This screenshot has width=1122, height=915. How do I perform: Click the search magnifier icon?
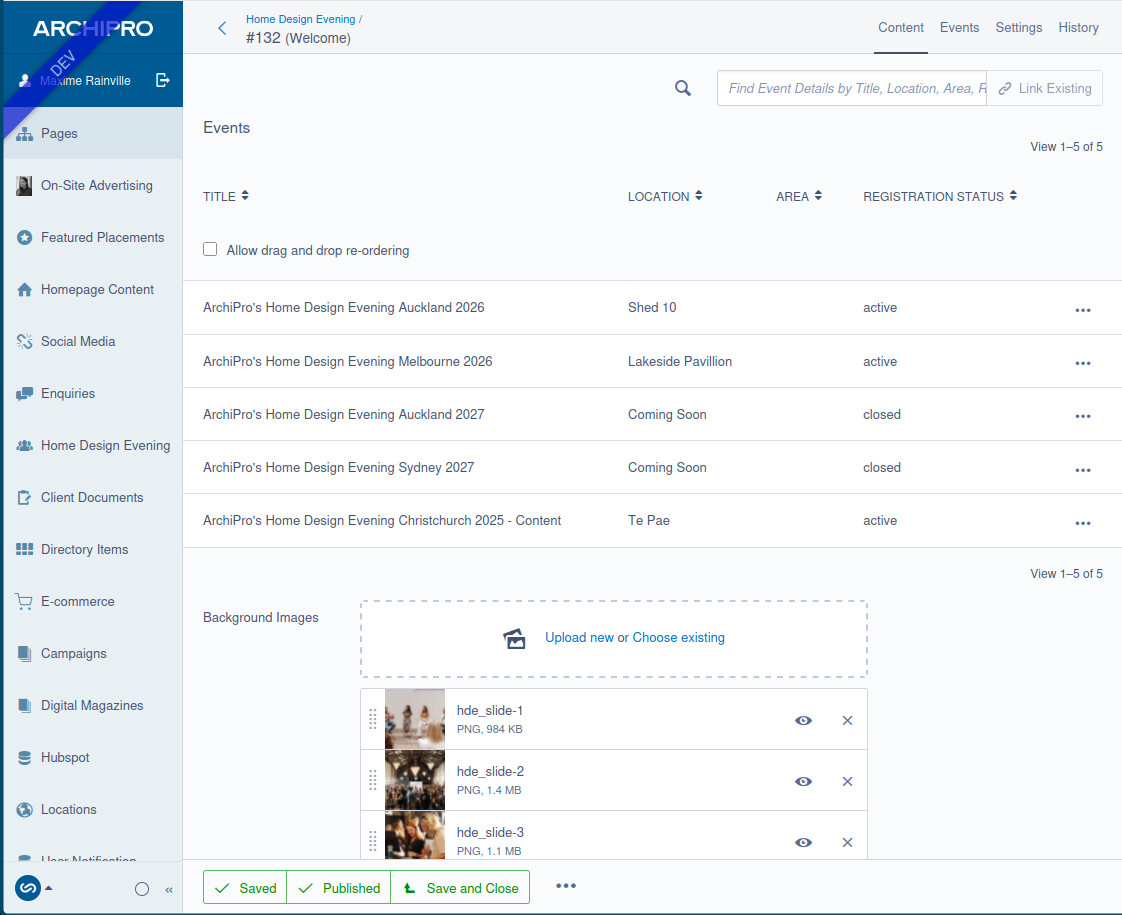point(683,88)
